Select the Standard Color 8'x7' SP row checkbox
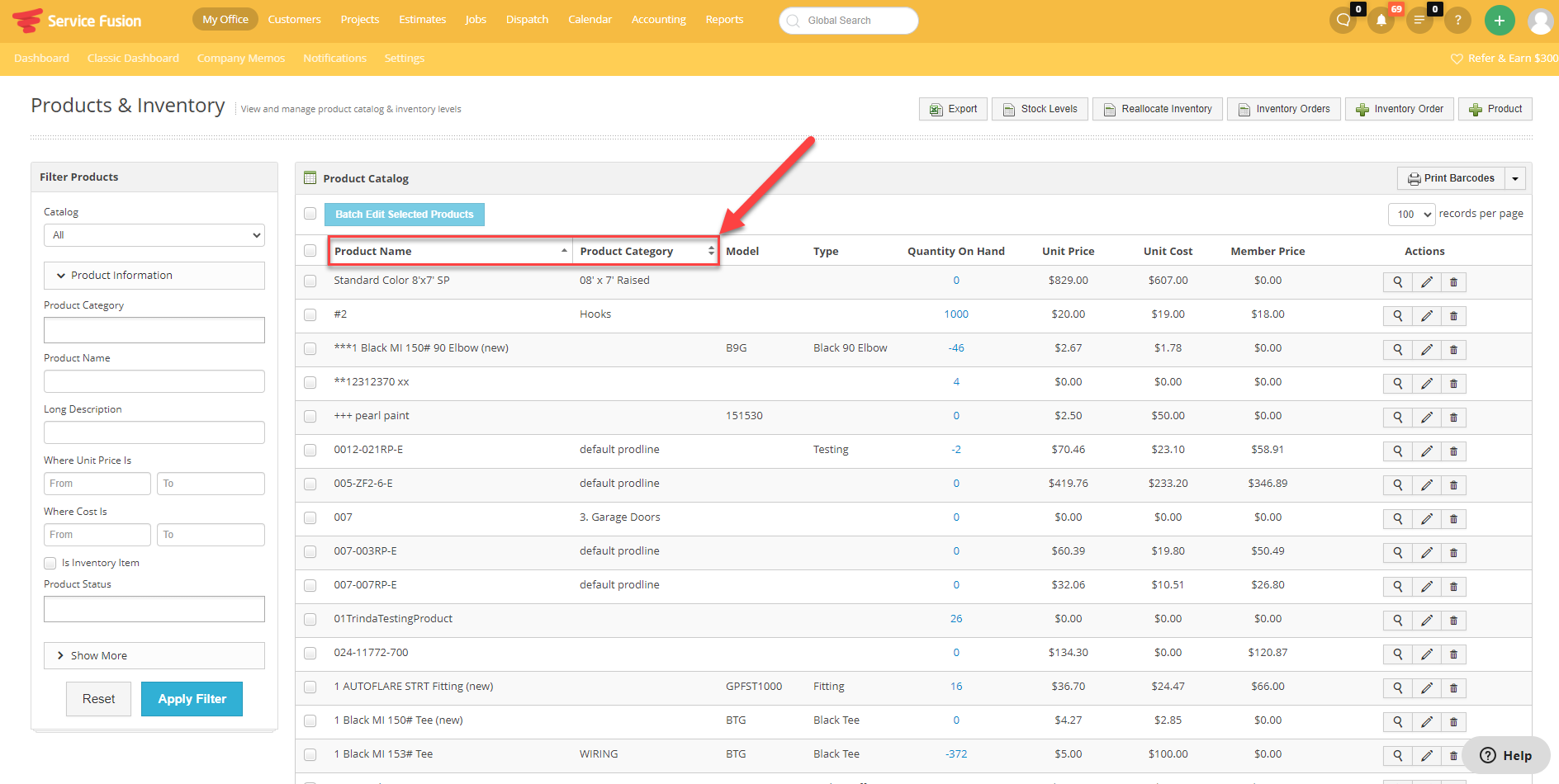1559x784 pixels. [x=310, y=281]
